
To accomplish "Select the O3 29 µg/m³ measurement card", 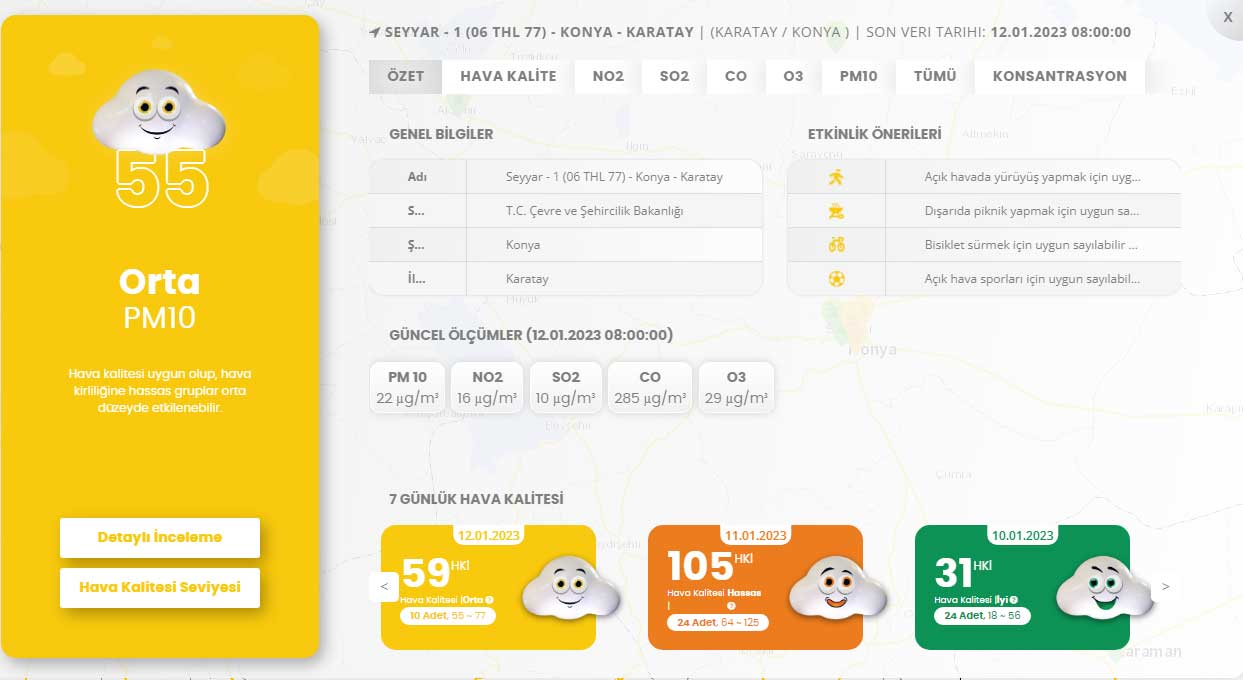I will point(736,388).
